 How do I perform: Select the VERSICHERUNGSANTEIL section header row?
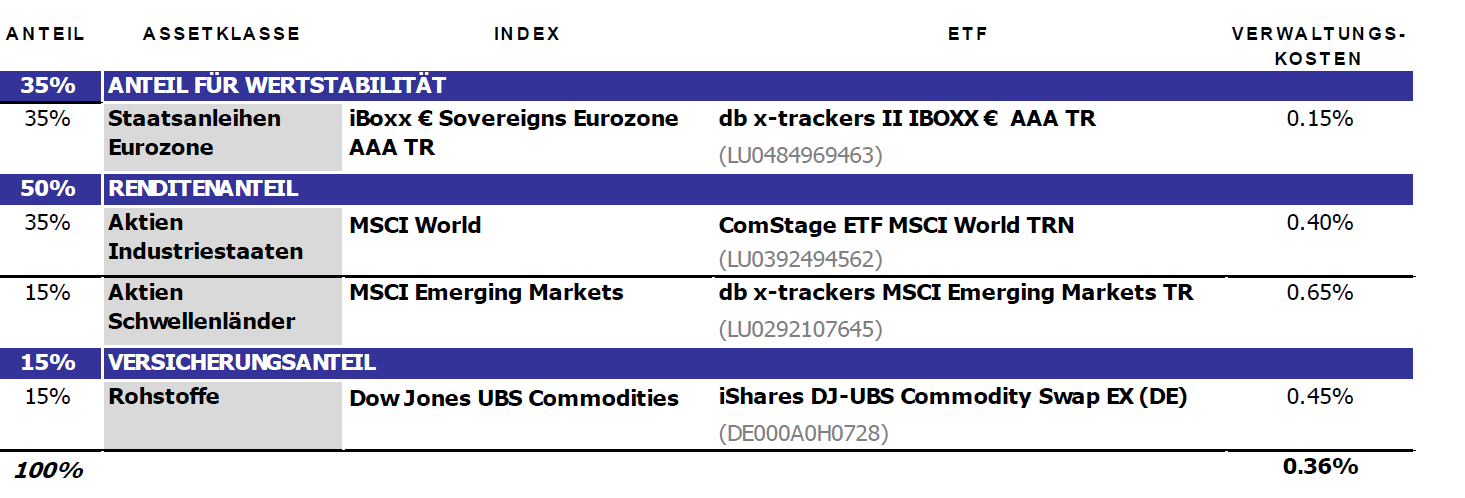pyautogui.click(x=242, y=362)
